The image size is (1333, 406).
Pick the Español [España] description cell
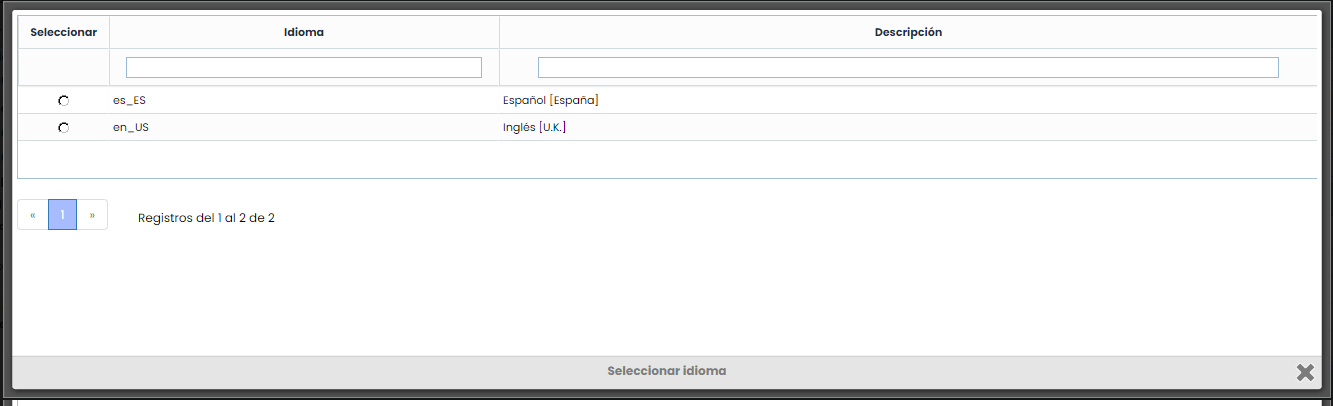pyautogui.click(x=550, y=100)
